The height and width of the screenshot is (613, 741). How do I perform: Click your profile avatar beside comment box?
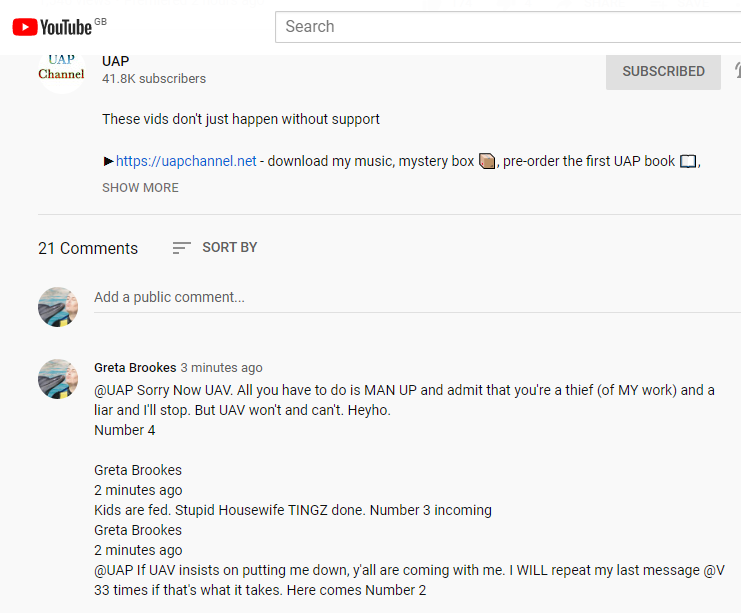(58, 307)
